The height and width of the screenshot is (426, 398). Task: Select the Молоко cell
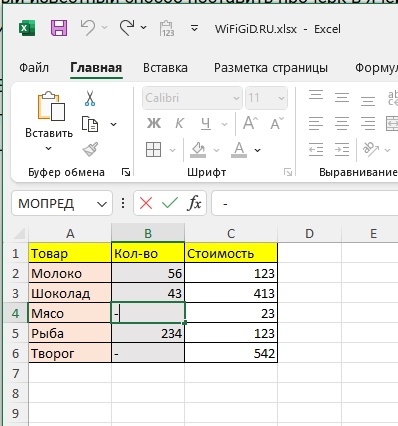[70, 273]
